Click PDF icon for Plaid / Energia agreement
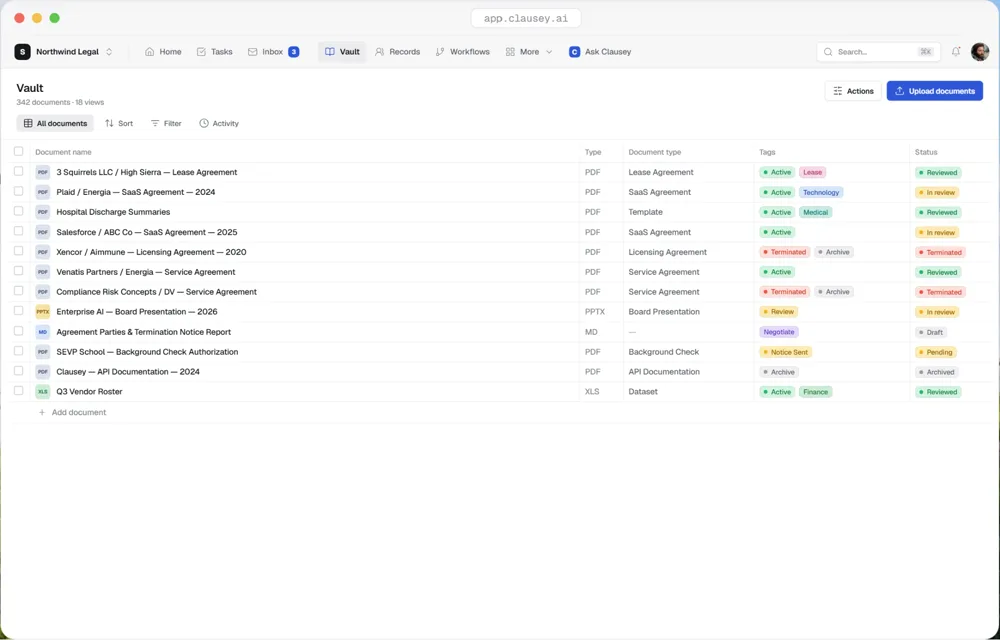The height and width of the screenshot is (640, 1000). [x=43, y=192]
